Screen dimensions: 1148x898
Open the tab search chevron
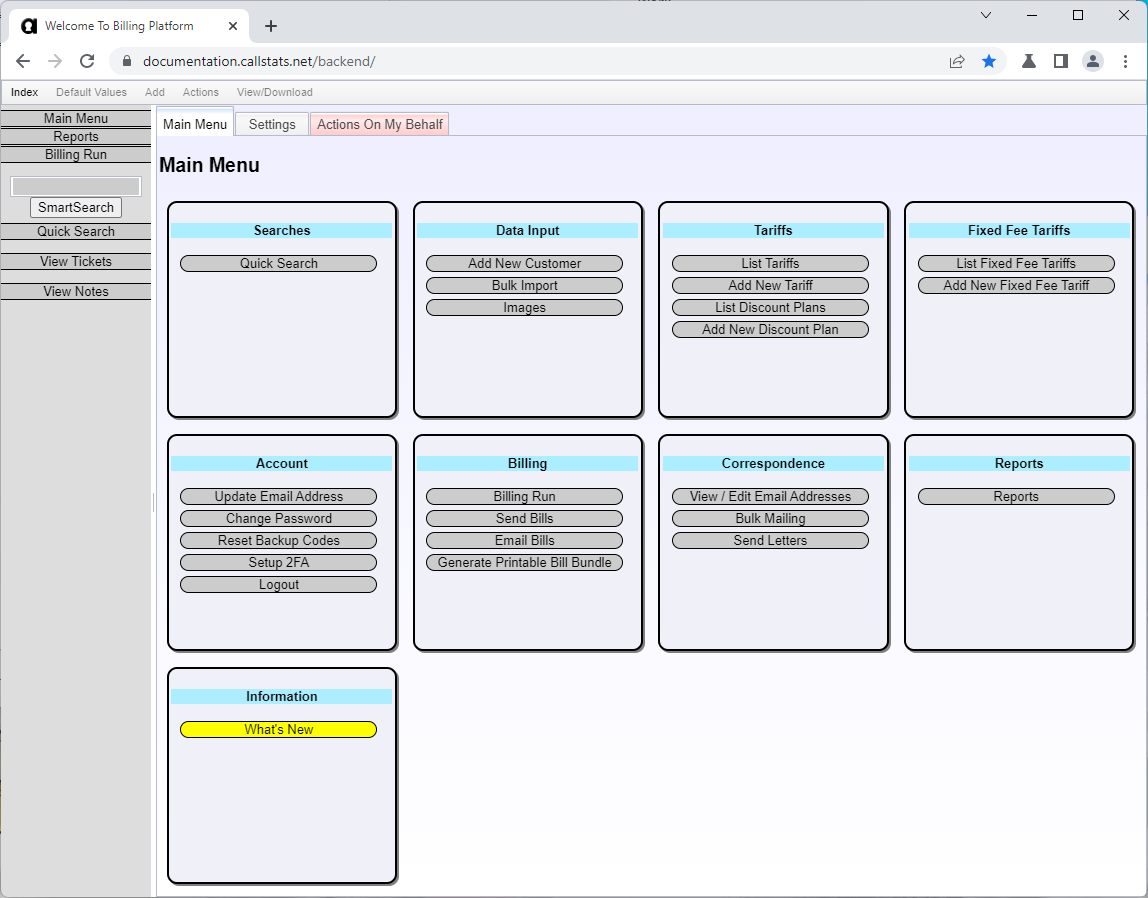click(986, 15)
